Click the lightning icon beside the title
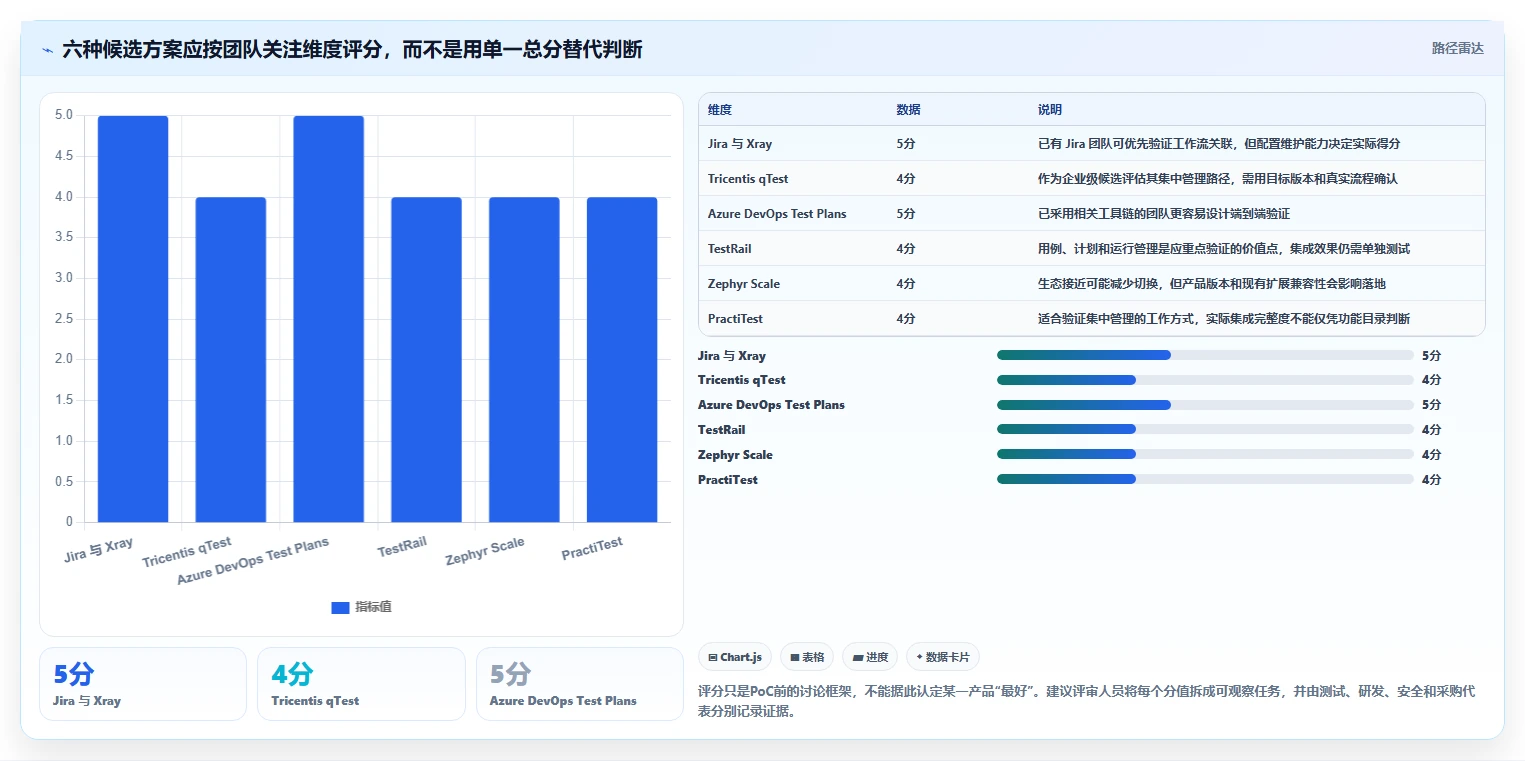1525x761 pixels. pyautogui.click(x=48, y=49)
